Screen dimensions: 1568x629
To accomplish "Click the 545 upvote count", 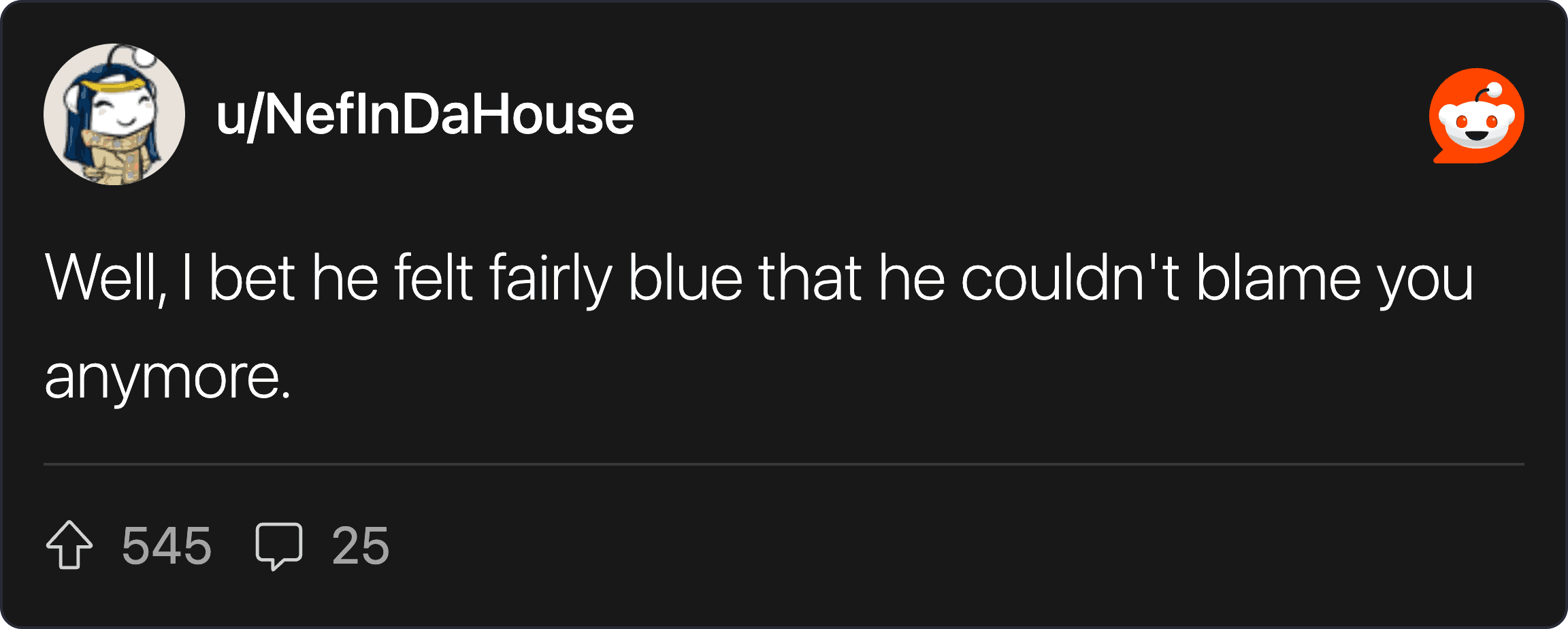I will (167, 546).
